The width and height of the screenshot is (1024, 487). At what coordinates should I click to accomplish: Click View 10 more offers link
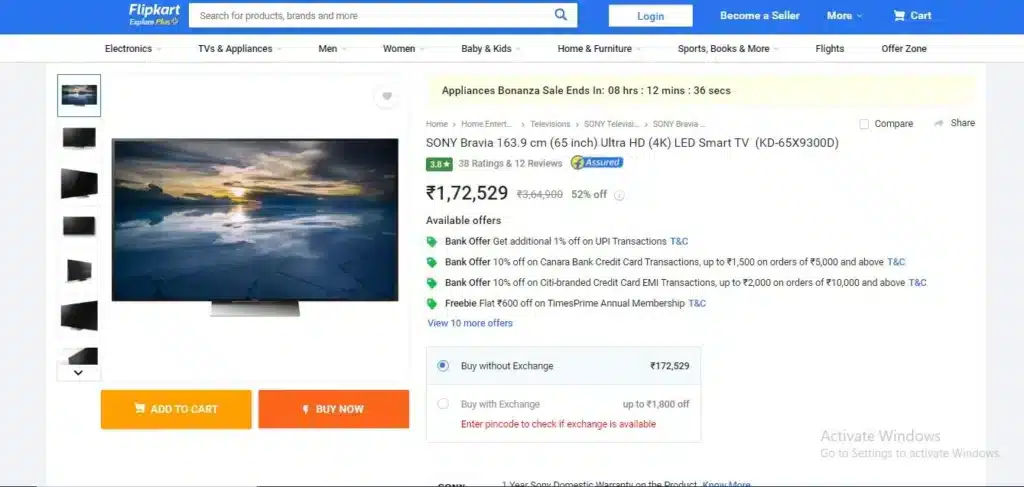(470, 323)
